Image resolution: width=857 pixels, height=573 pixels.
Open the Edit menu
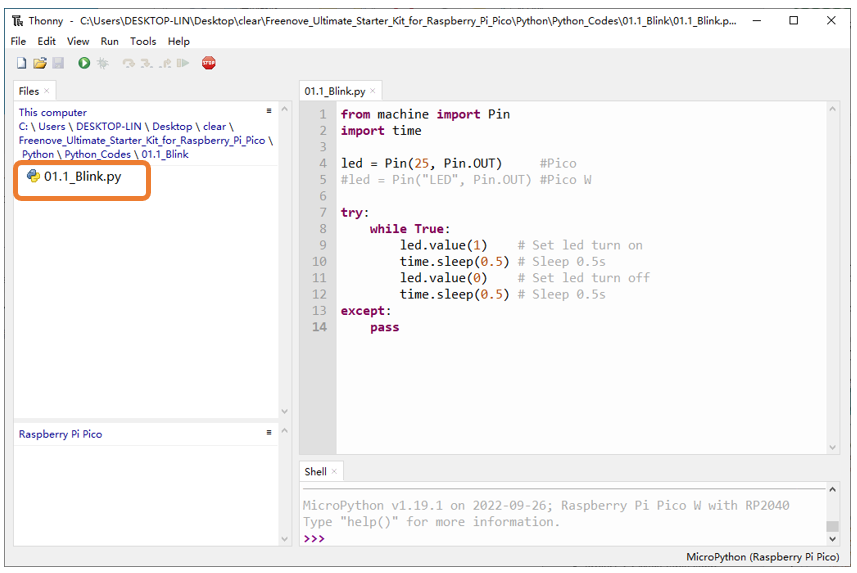point(46,42)
